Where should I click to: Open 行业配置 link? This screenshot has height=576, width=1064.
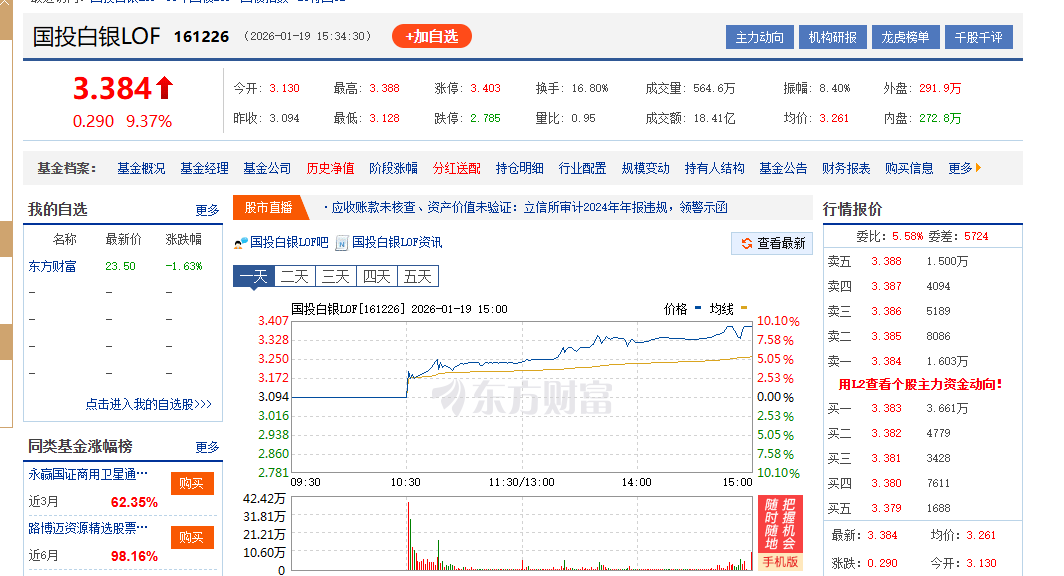[x=582, y=168]
